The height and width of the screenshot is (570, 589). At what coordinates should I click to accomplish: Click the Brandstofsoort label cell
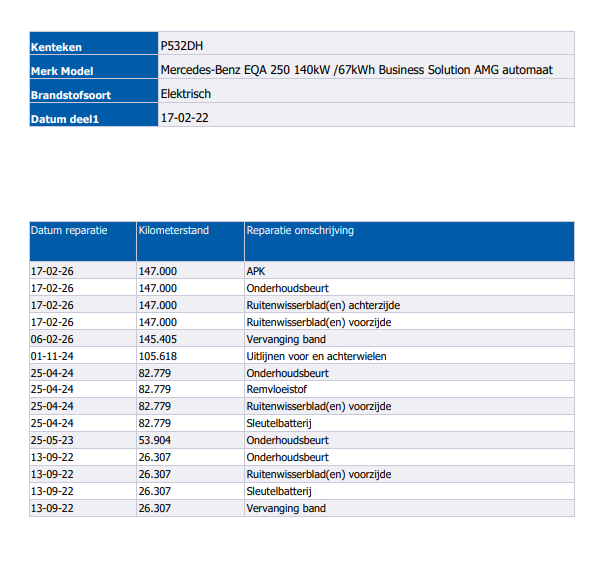[94, 91]
